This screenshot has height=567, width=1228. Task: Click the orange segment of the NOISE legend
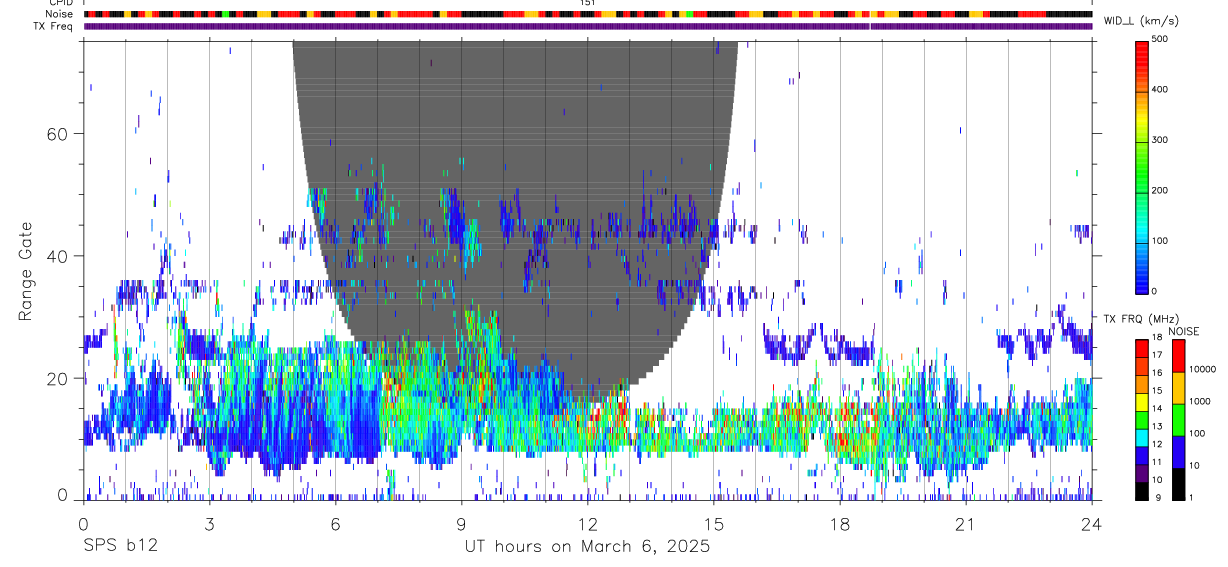click(x=1178, y=388)
